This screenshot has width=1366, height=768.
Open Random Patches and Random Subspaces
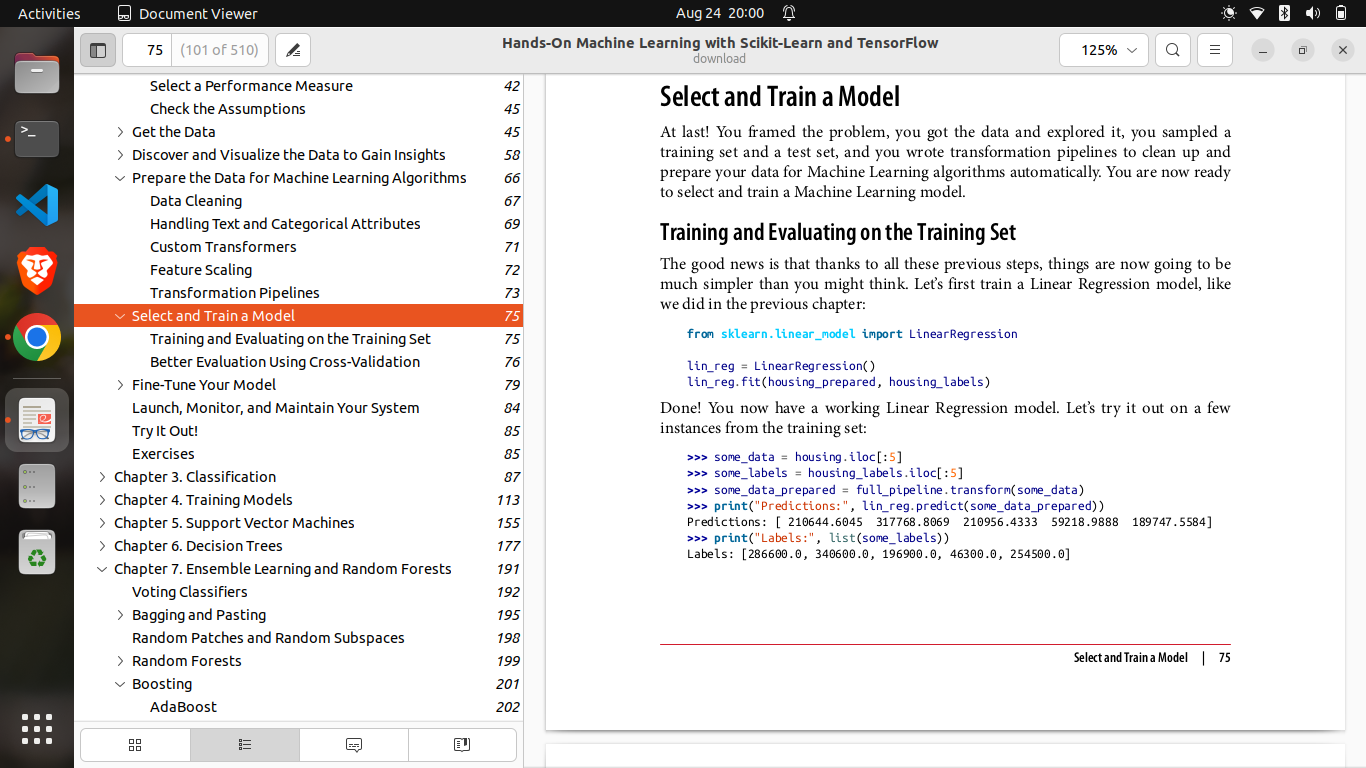268,638
